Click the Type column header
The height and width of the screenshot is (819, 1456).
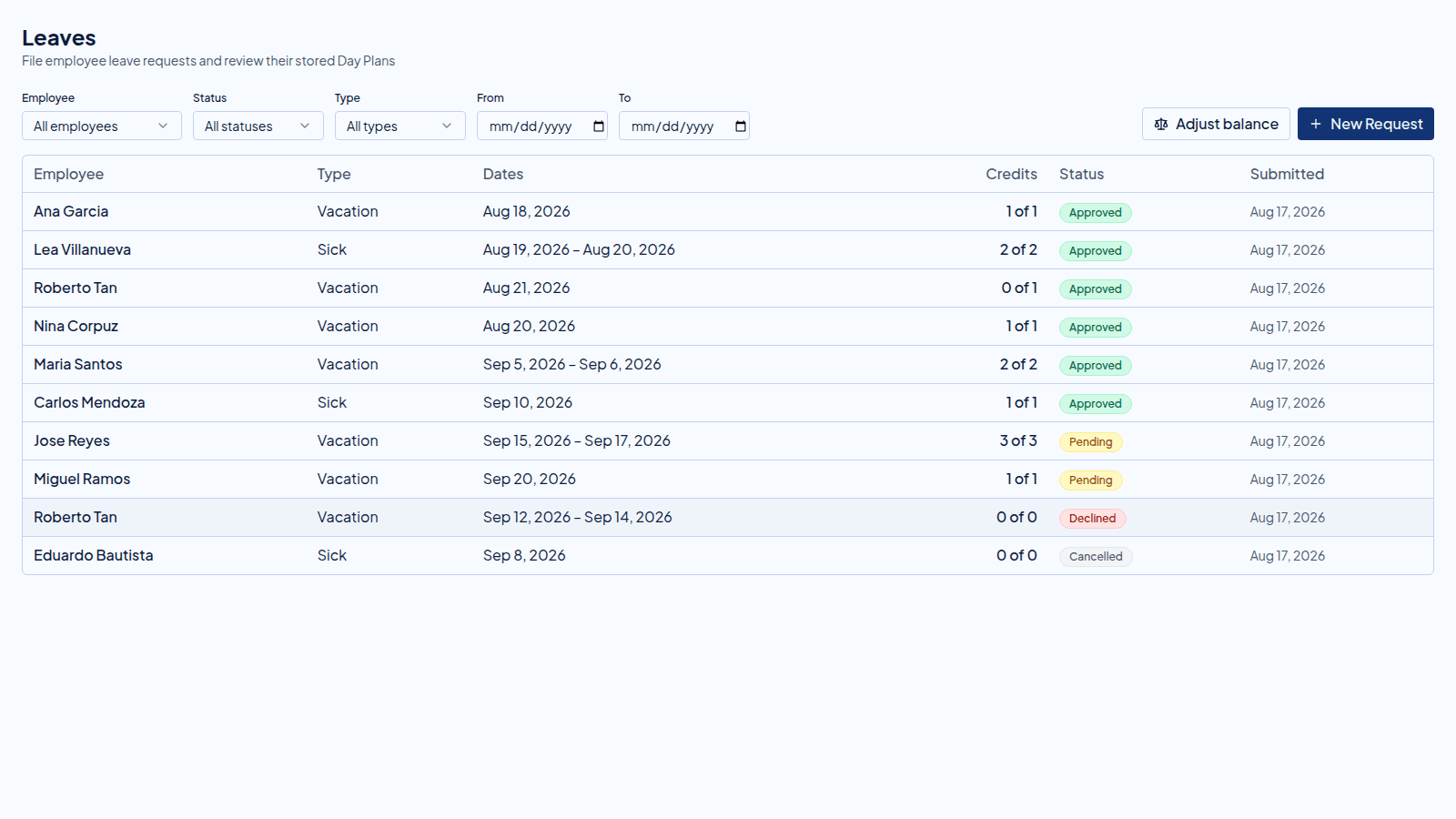click(x=334, y=174)
